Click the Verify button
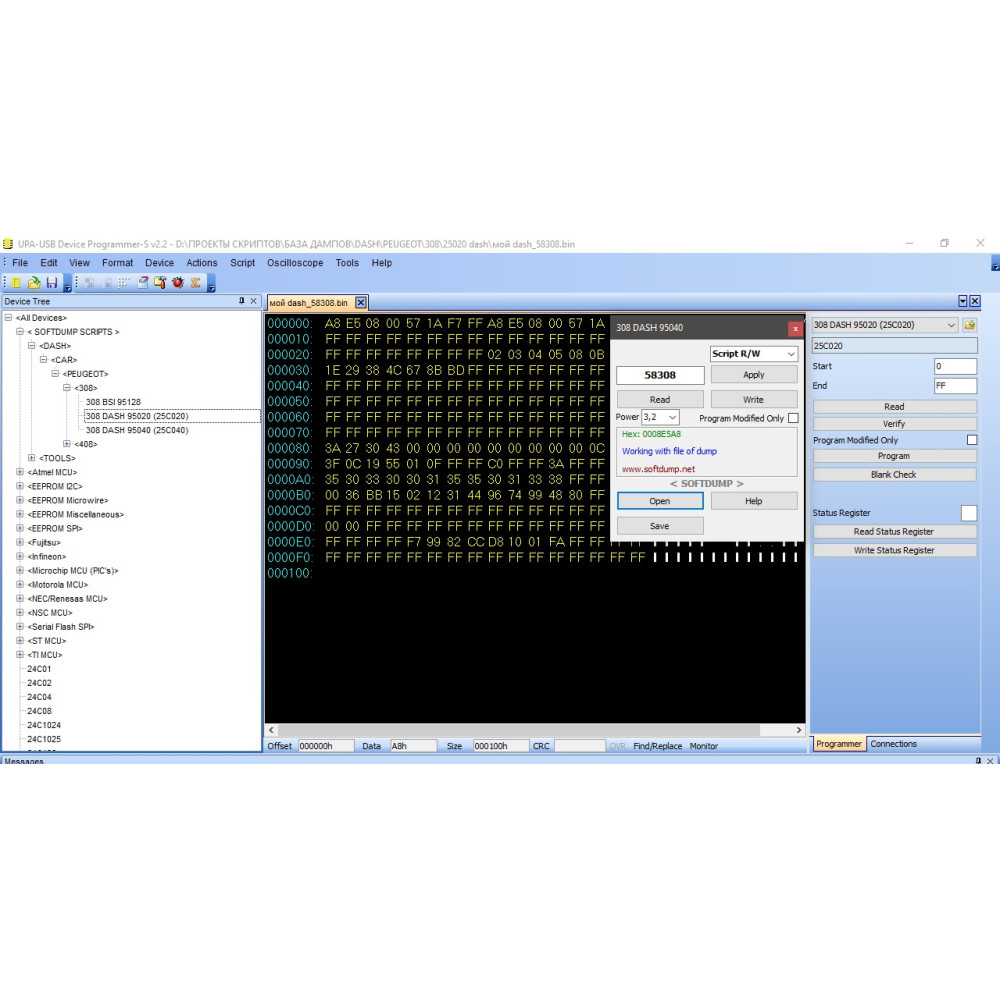1000x1000 pixels. [894, 424]
